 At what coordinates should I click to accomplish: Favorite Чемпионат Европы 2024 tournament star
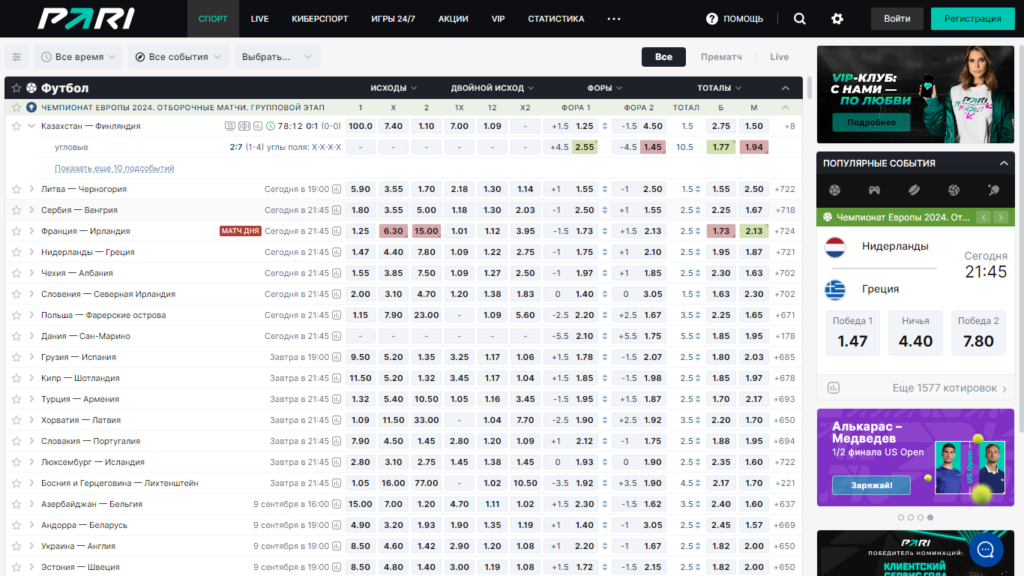(16, 107)
